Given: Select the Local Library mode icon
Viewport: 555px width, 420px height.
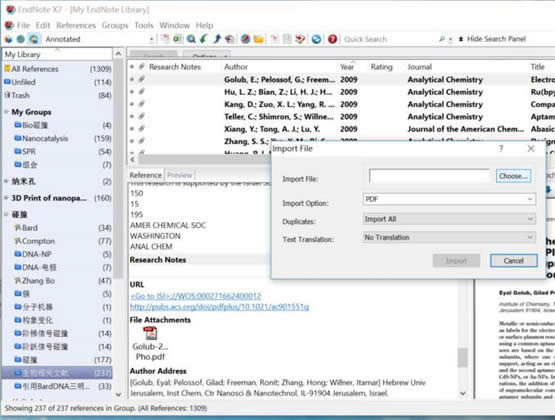Looking at the screenshot, I should pyautogui.click(x=8, y=39).
